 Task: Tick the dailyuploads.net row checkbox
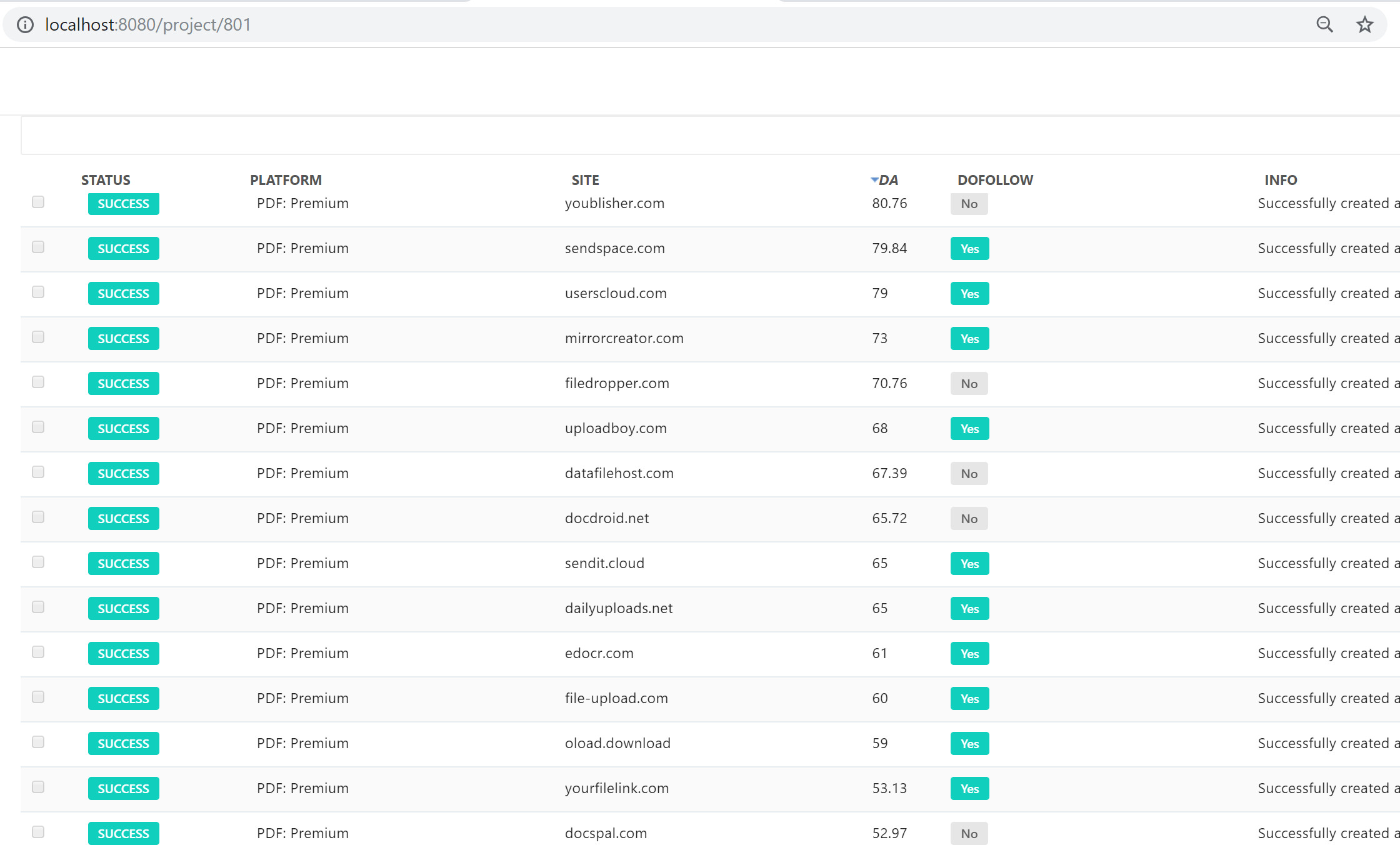click(x=38, y=607)
